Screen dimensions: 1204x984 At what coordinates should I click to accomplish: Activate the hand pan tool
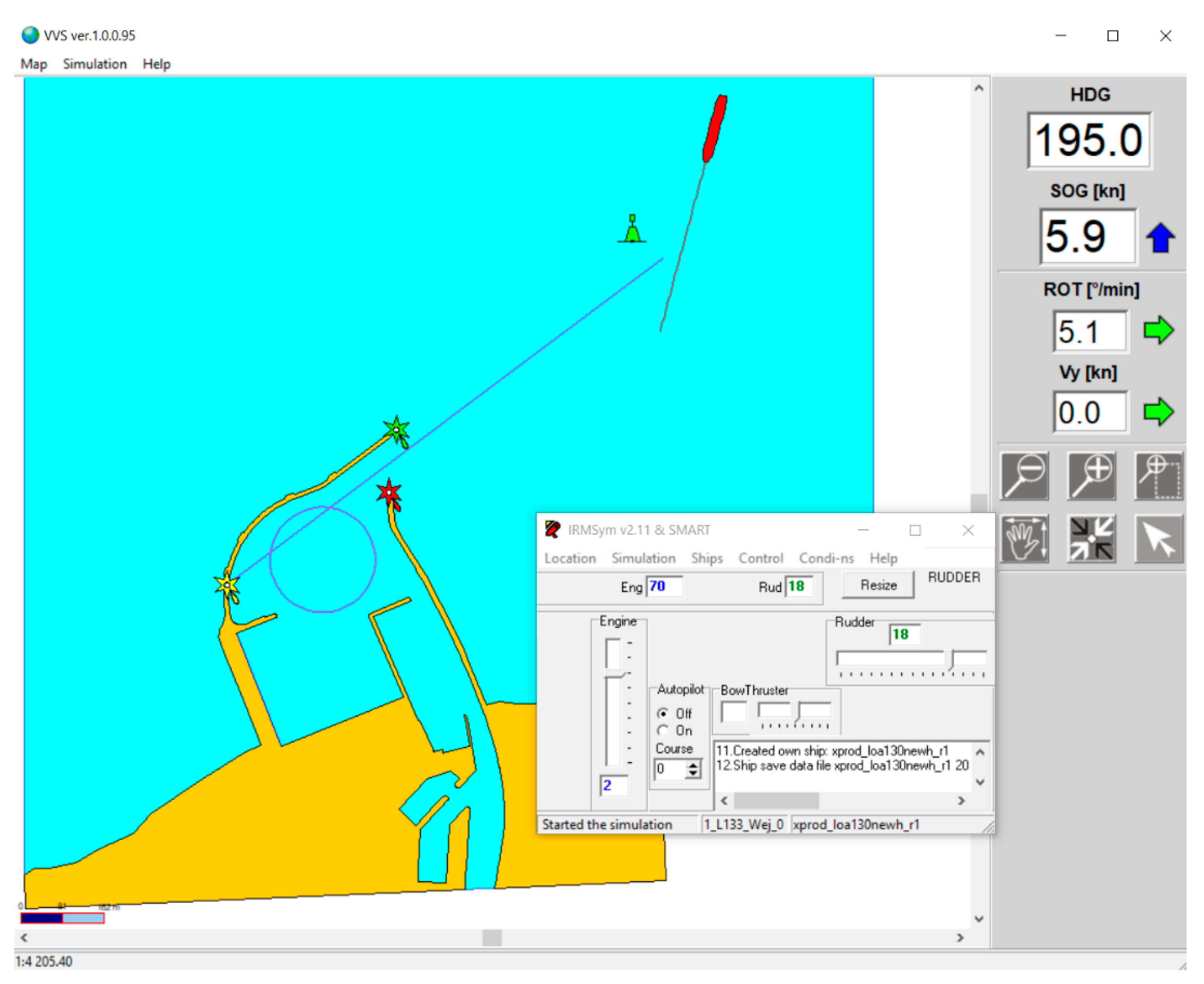click(1024, 538)
